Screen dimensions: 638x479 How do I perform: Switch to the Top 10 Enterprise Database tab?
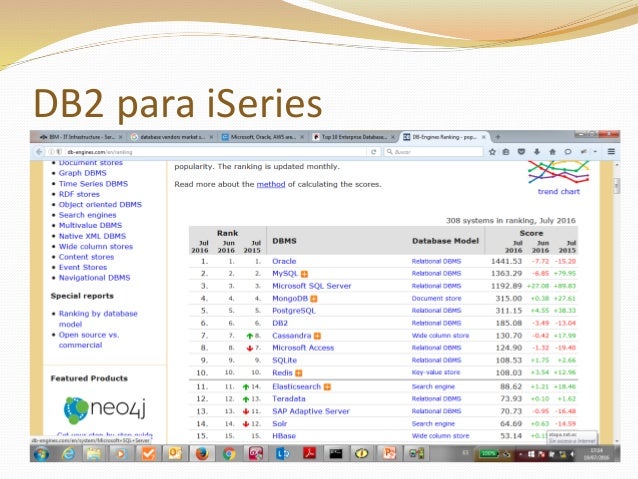(354, 137)
